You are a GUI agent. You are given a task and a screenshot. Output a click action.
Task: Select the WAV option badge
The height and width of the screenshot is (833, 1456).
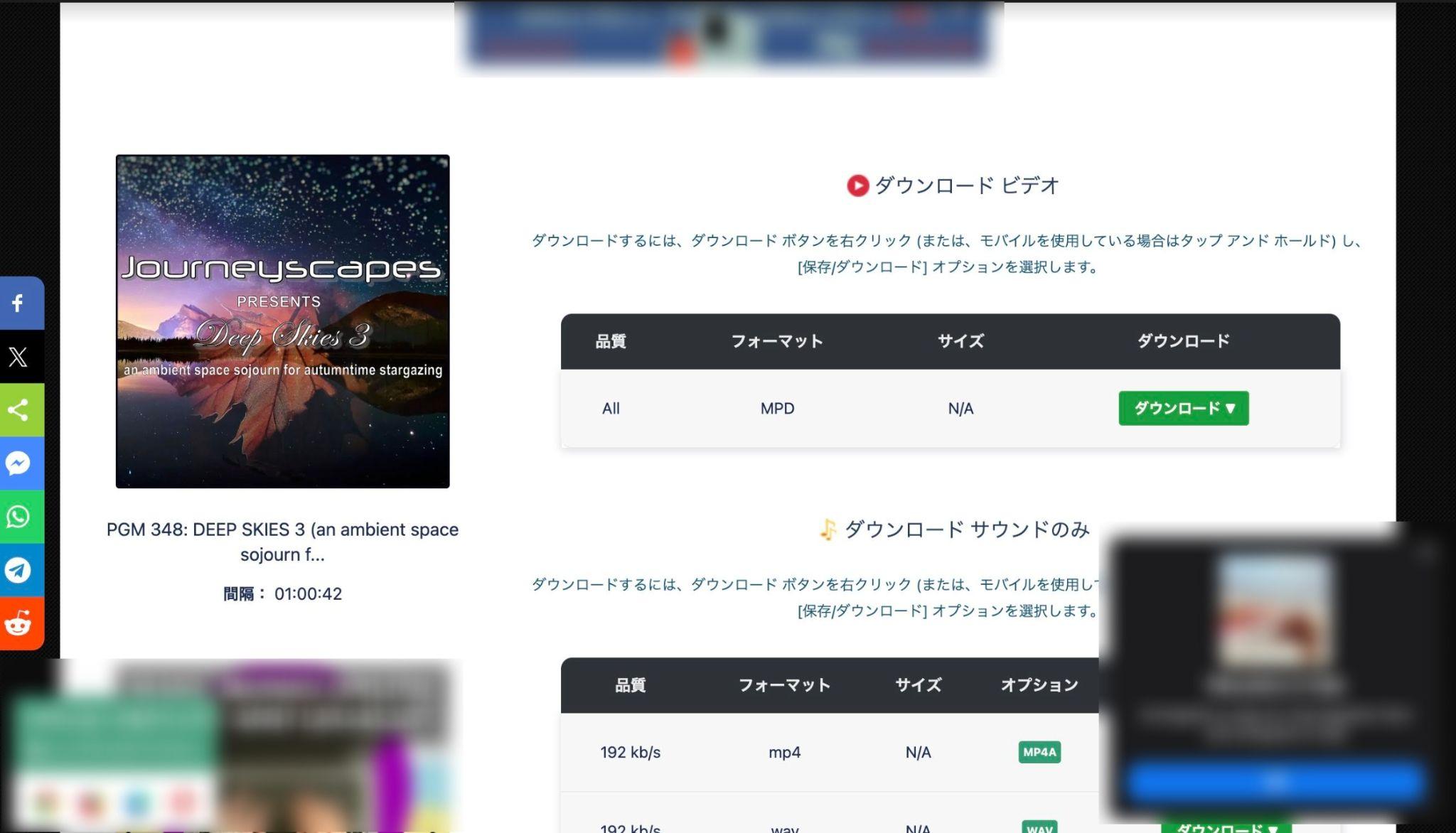[1039, 827]
